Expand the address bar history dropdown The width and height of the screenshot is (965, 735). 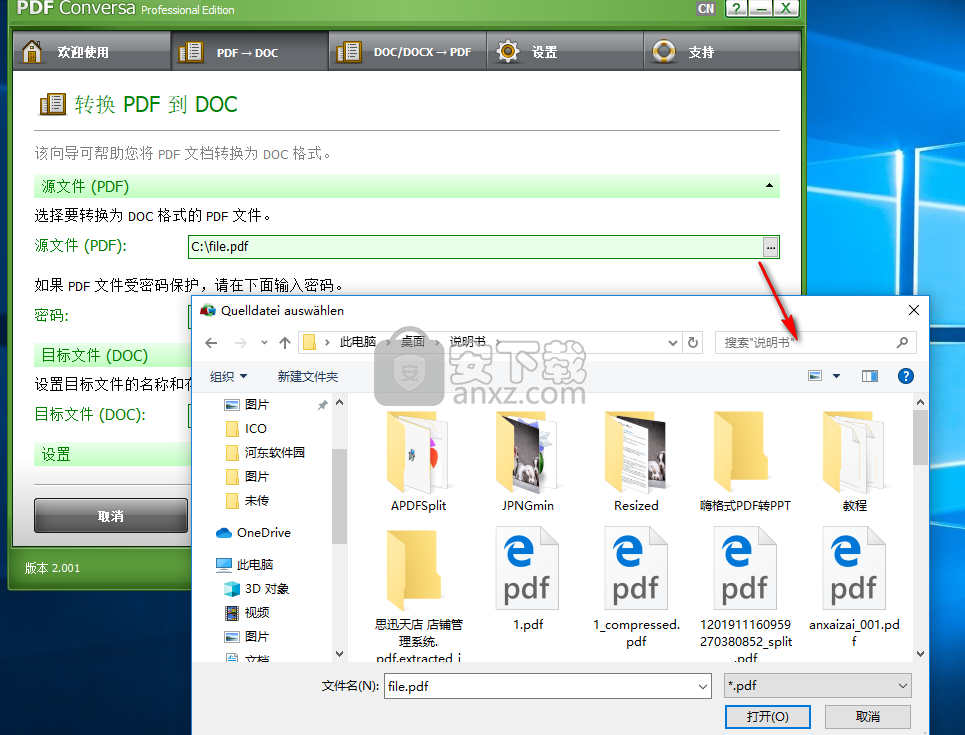tap(673, 343)
